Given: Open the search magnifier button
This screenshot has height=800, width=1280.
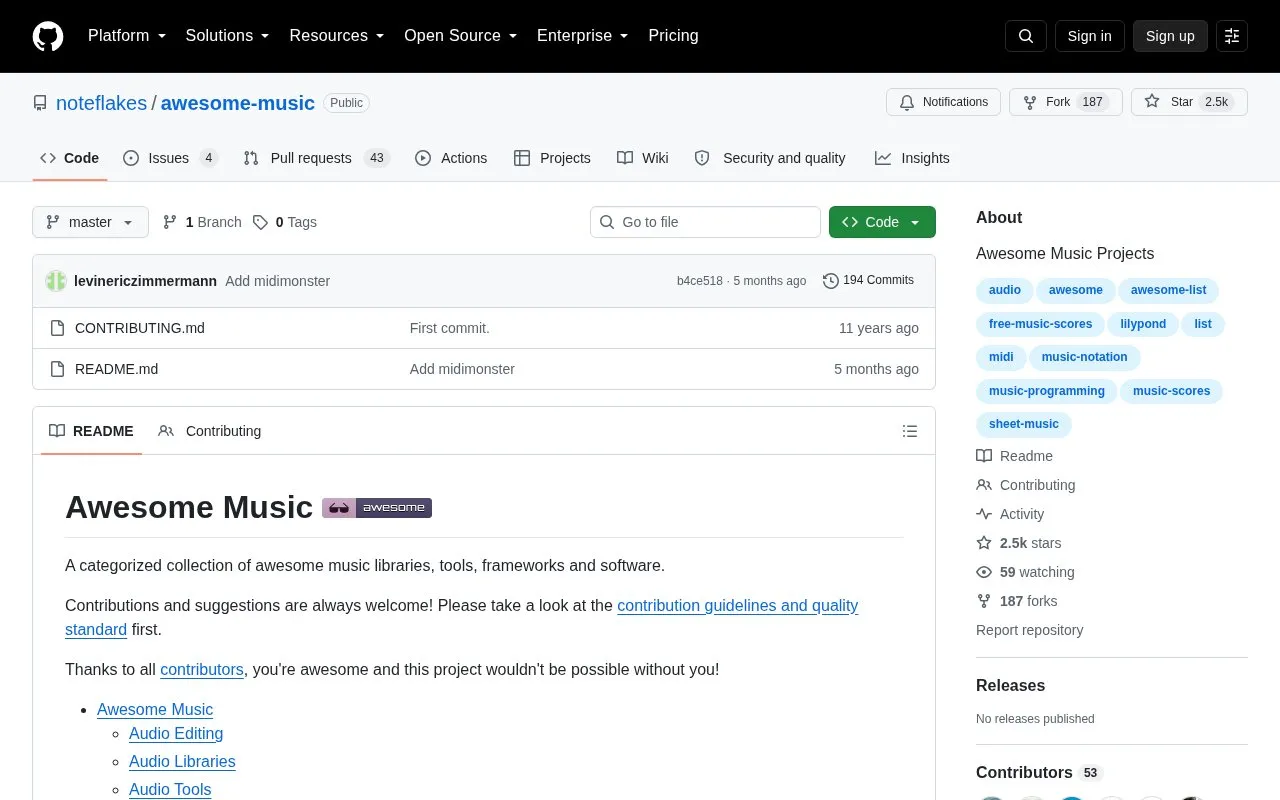Looking at the screenshot, I should click(1026, 36).
